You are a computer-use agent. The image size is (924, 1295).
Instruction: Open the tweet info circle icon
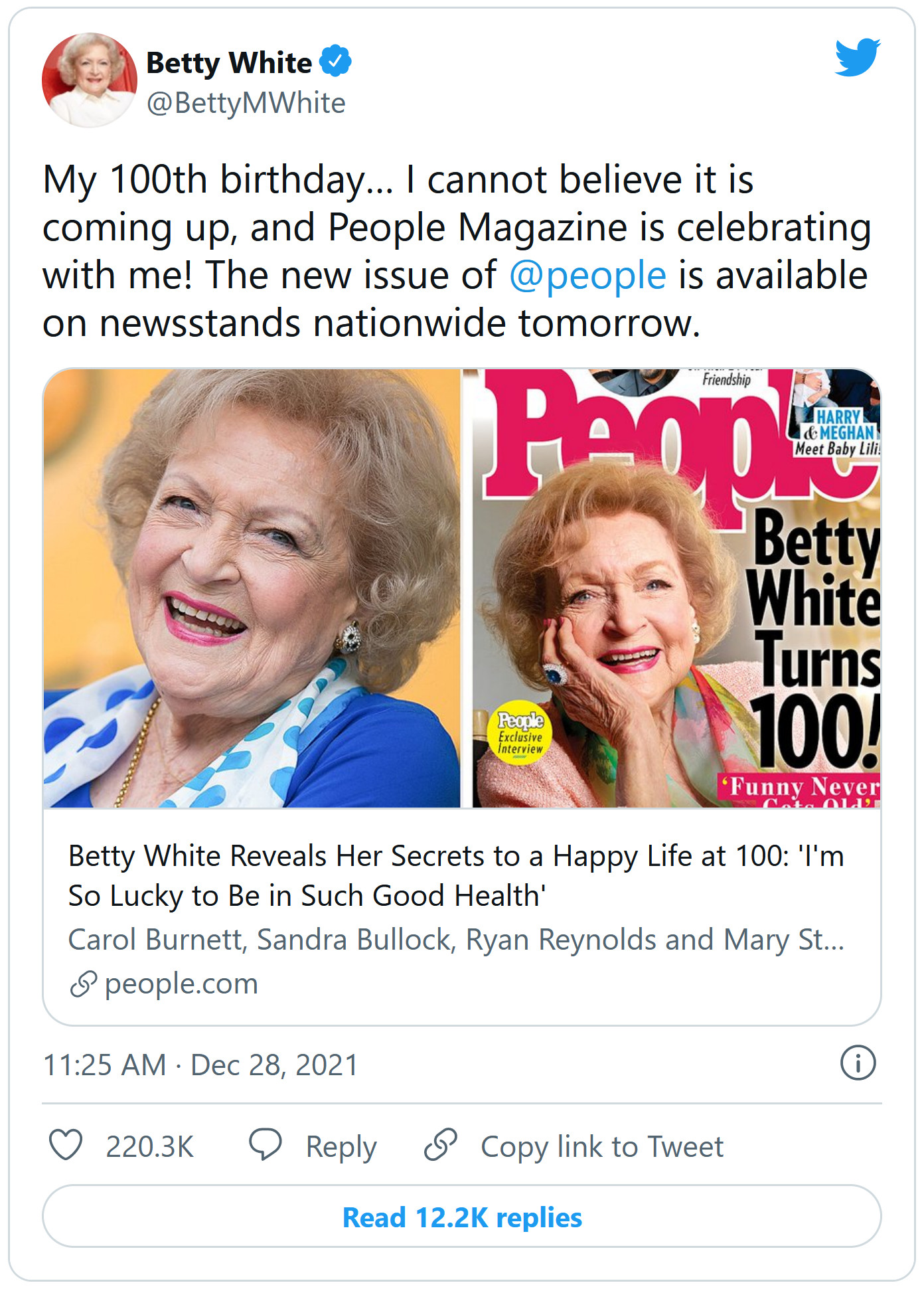coord(858,1063)
